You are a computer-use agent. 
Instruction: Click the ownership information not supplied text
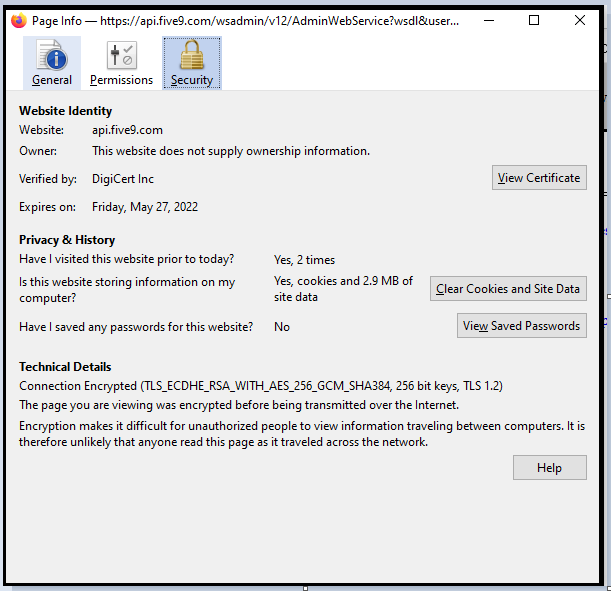click(x=231, y=151)
